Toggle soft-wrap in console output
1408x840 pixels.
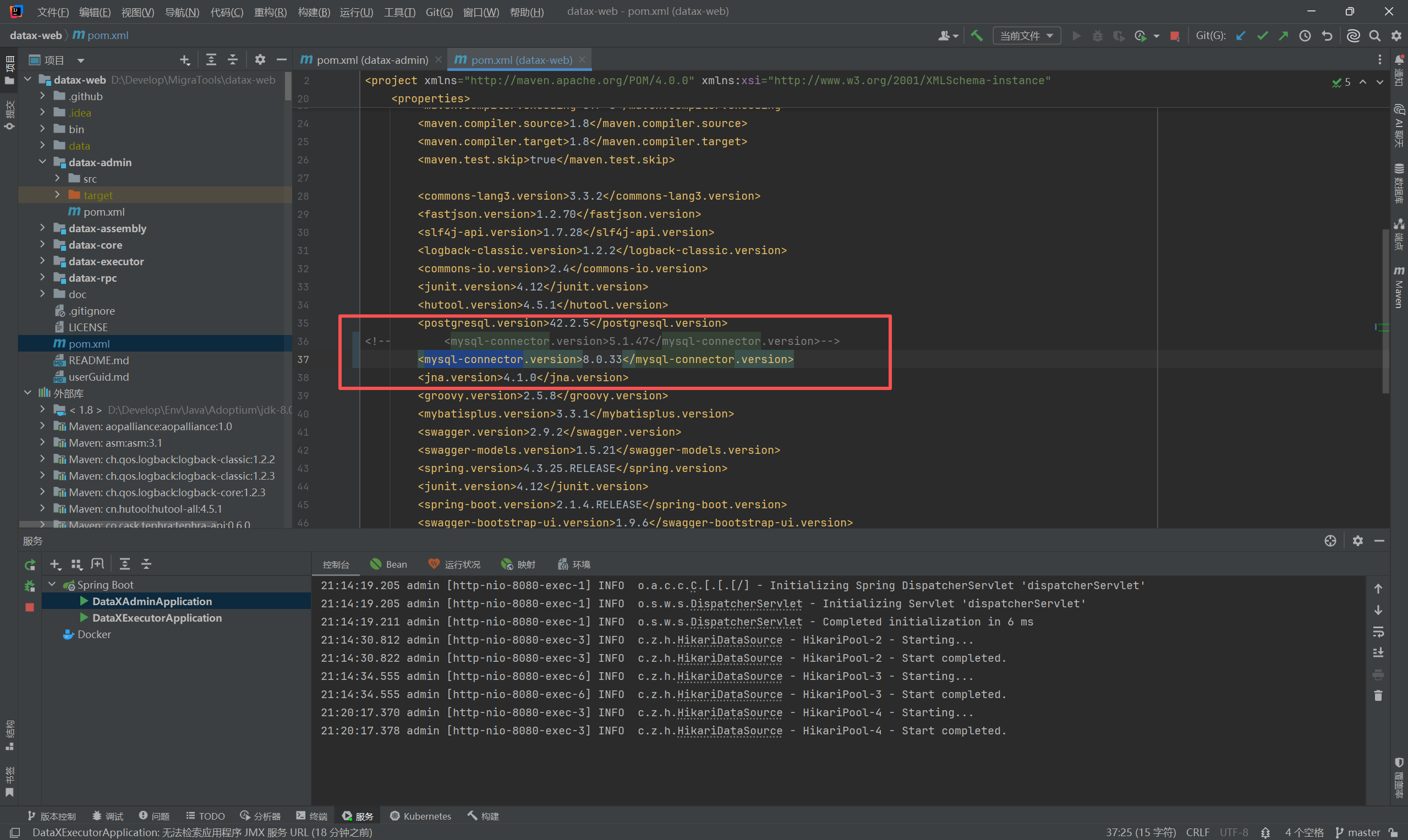(x=1378, y=631)
